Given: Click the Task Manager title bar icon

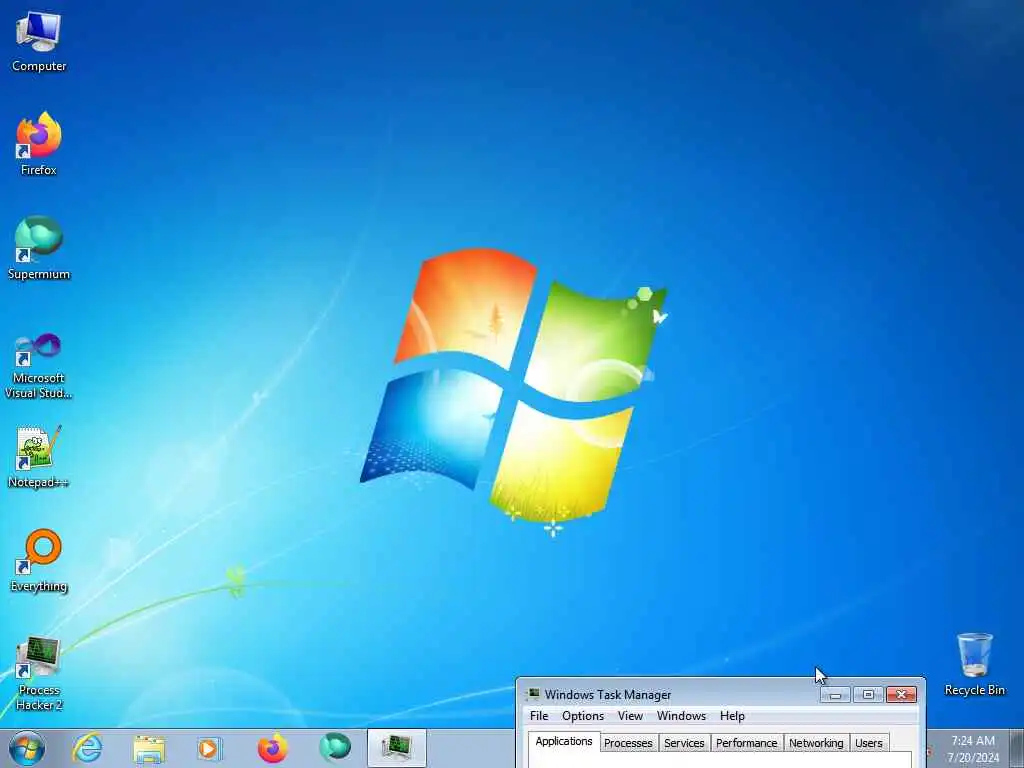Looking at the screenshot, I should click(534, 694).
